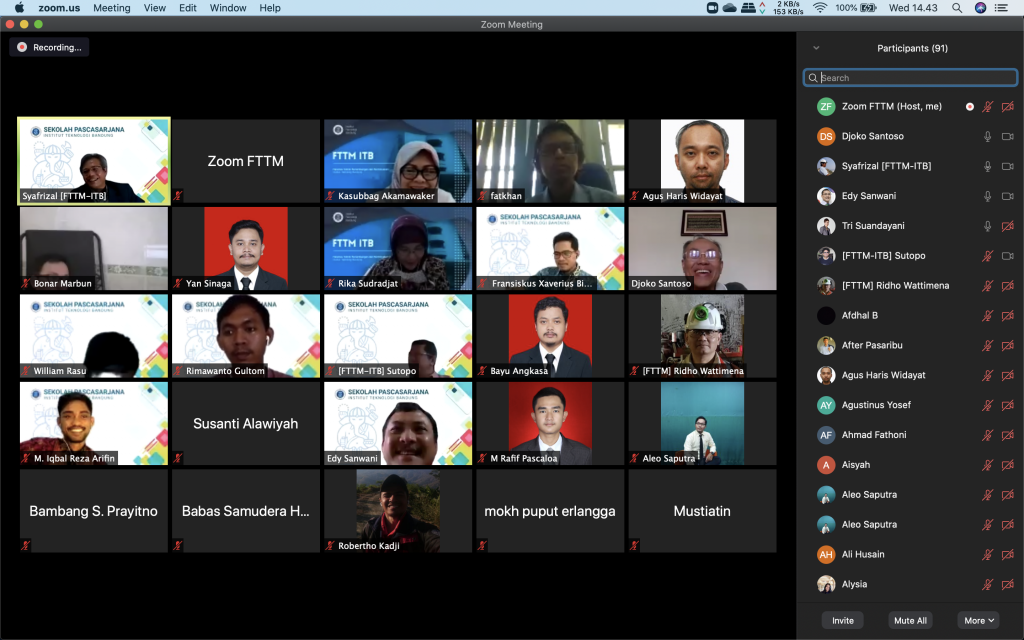Open the zoom.us menu

coord(59,8)
